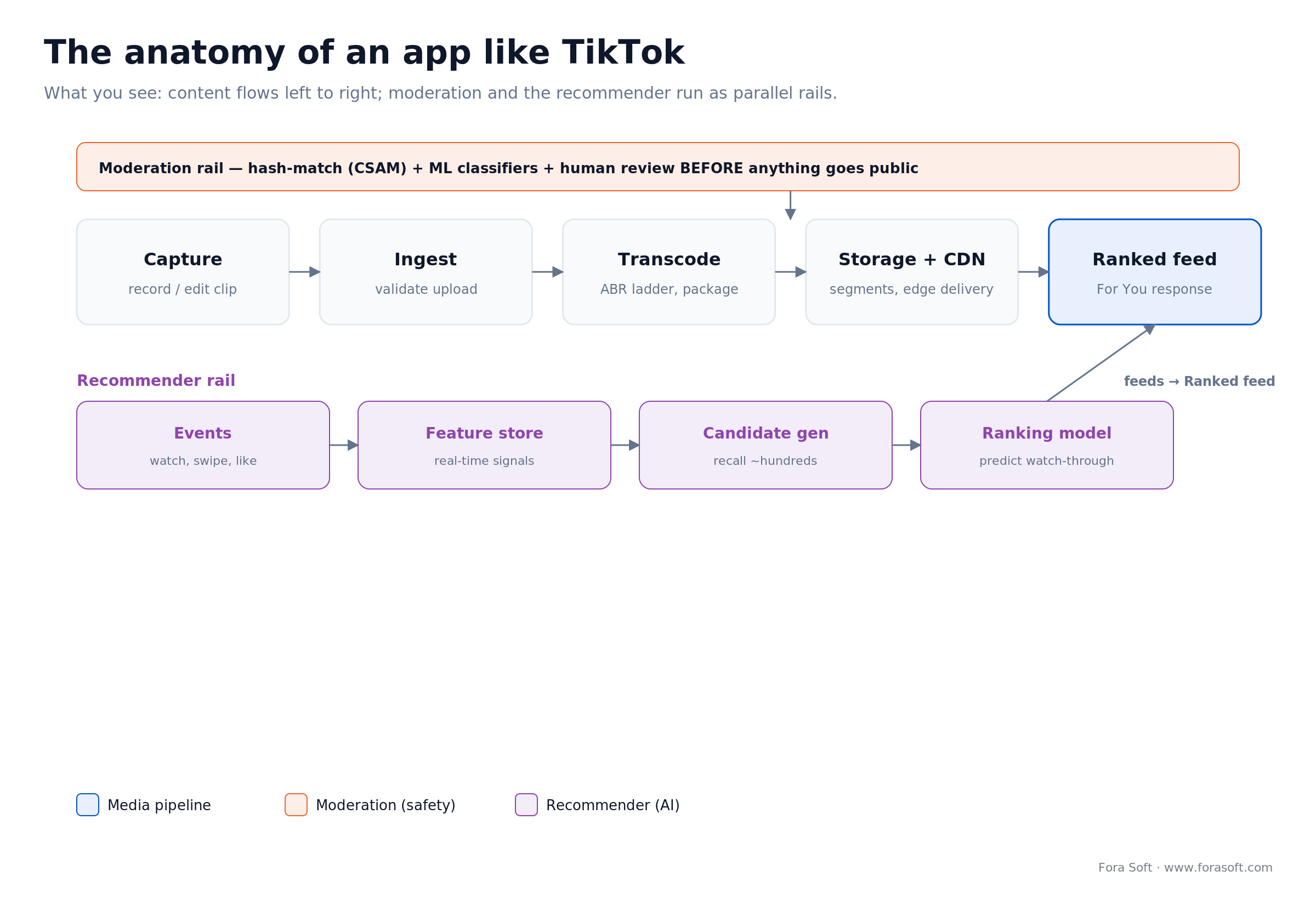Click the title 'The anatomy of an app like TikTok'
The image size is (1316, 899).
pos(364,53)
